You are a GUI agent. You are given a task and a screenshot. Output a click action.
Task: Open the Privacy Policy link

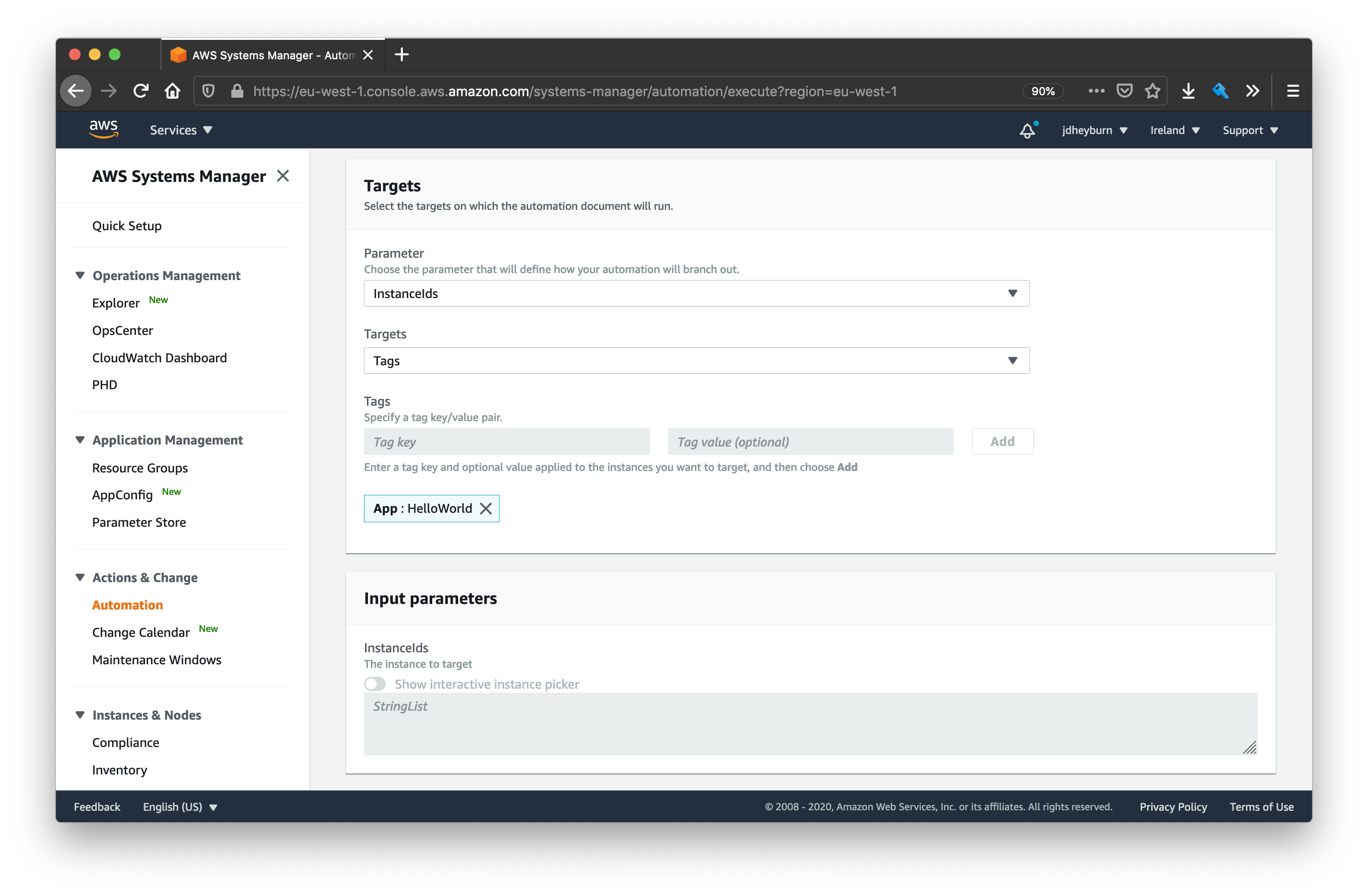[1173, 806]
